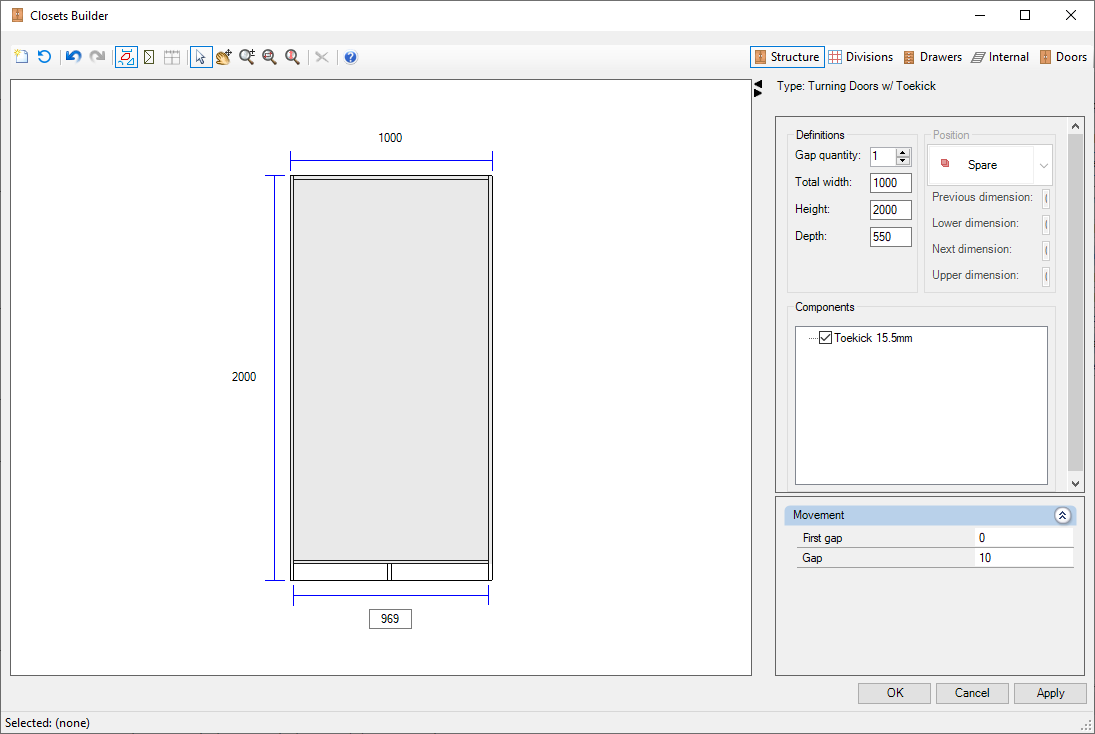Click the properties panel scroll down arrow
This screenshot has height=734, width=1095.
pos(1075,483)
